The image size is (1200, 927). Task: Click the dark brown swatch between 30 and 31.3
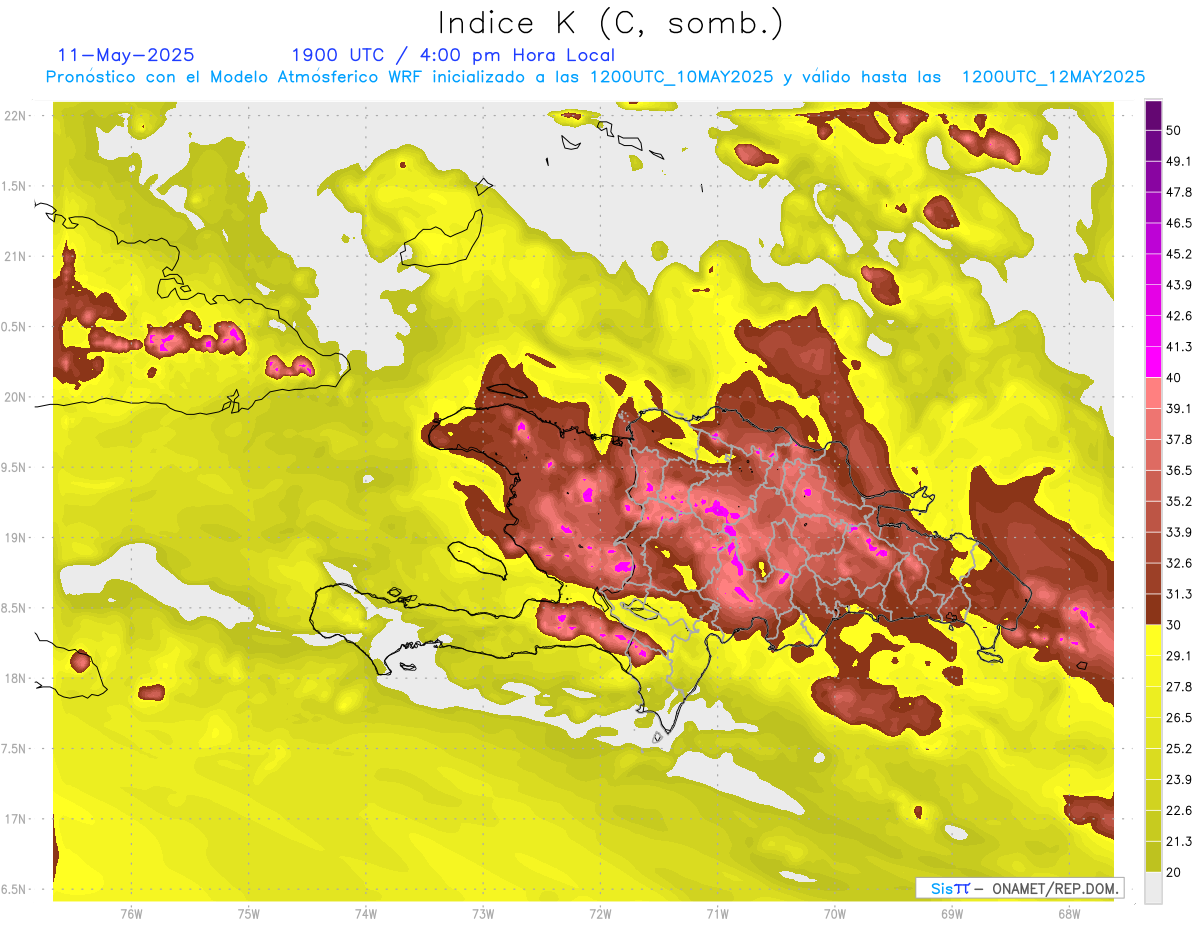point(1153,610)
